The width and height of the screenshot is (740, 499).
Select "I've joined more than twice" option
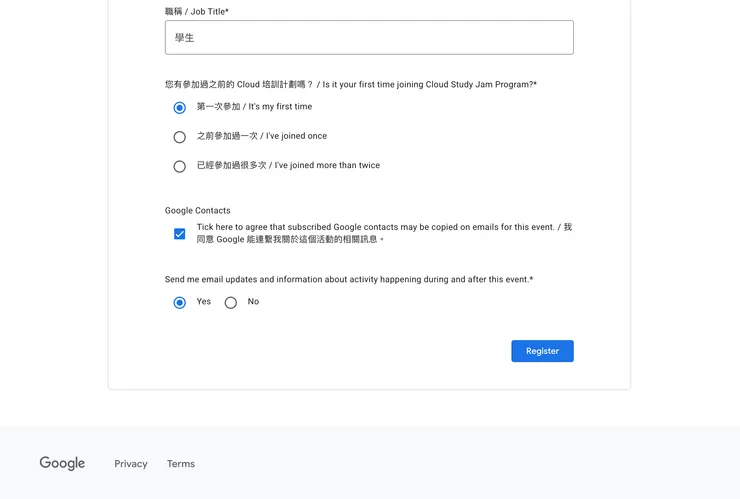click(x=179, y=166)
